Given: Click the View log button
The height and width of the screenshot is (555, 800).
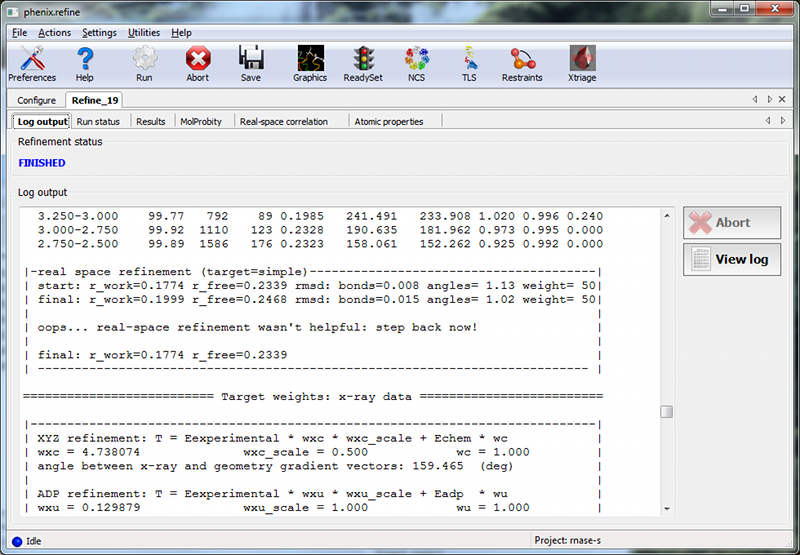Looking at the screenshot, I should pyautogui.click(x=731, y=259).
